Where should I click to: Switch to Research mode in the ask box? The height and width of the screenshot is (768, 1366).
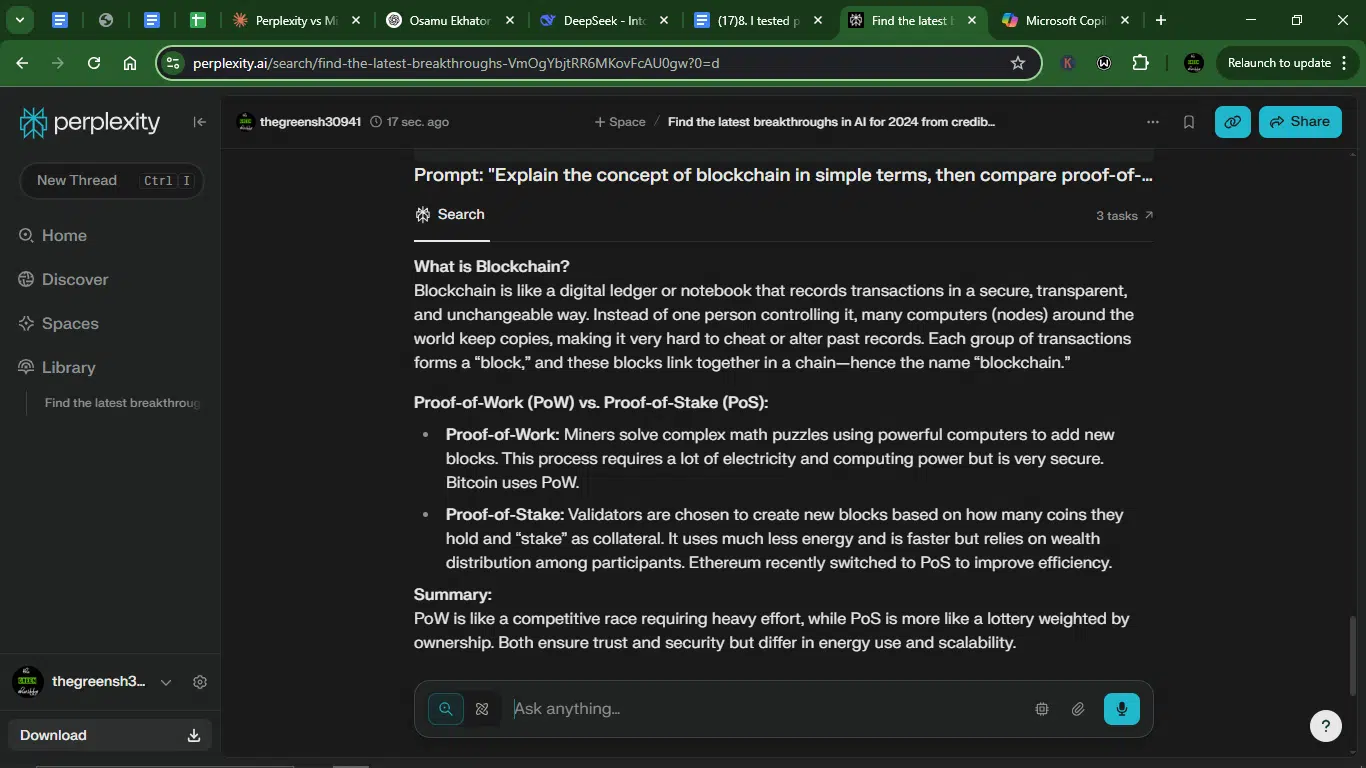[x=482, y=709]
